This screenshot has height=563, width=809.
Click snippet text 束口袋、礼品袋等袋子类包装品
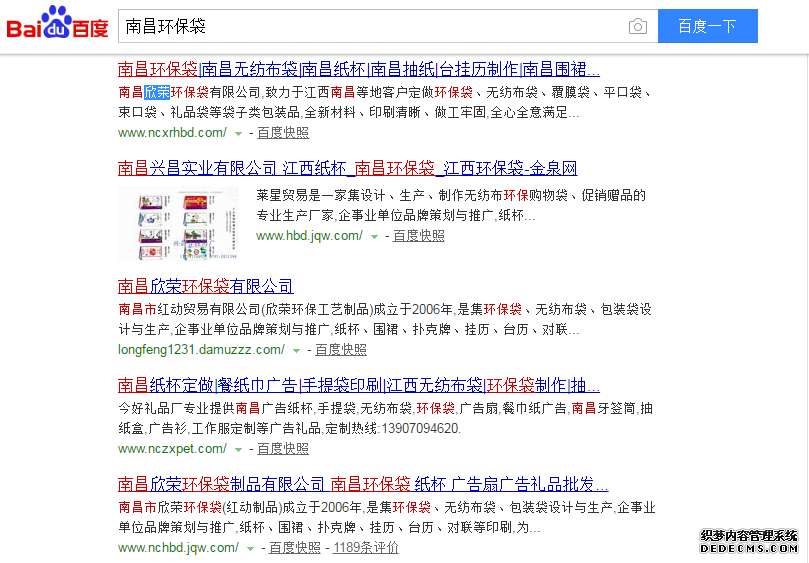coord(209,112)
